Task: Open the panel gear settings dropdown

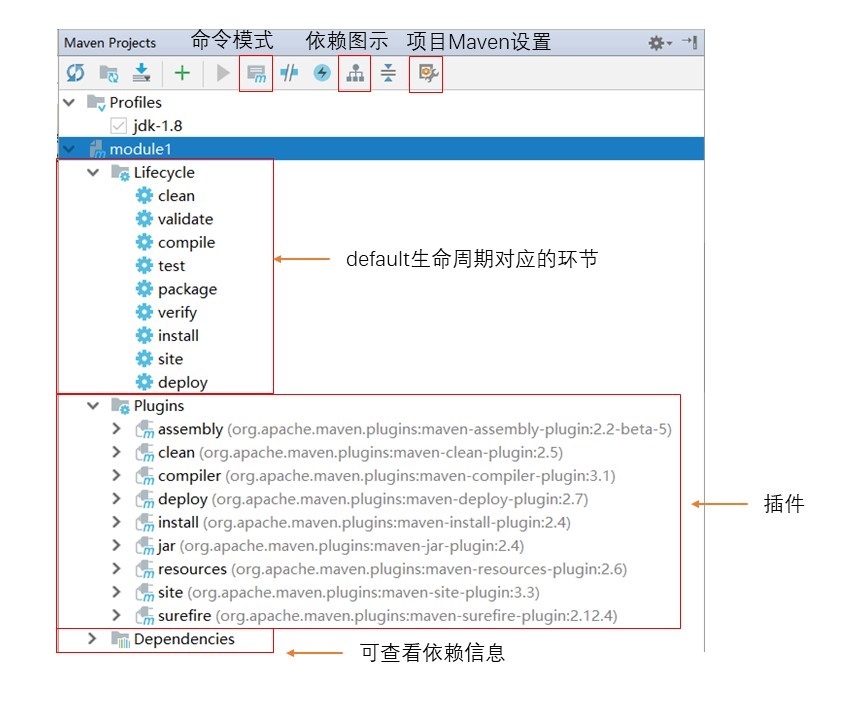Action: 660,43
